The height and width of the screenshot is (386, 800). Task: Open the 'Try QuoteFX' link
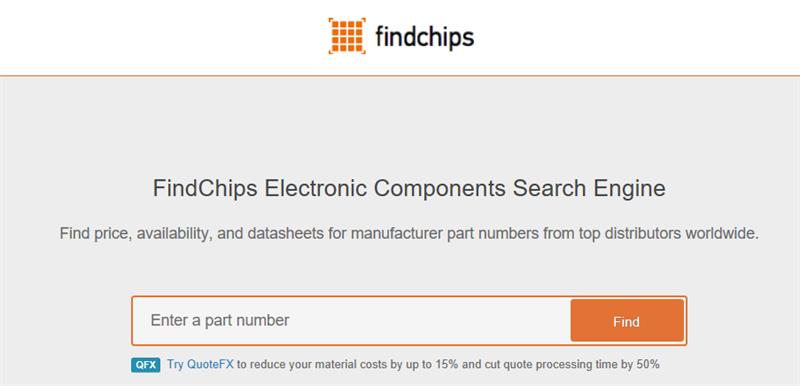pyautogui.click(x=200, y=365)
